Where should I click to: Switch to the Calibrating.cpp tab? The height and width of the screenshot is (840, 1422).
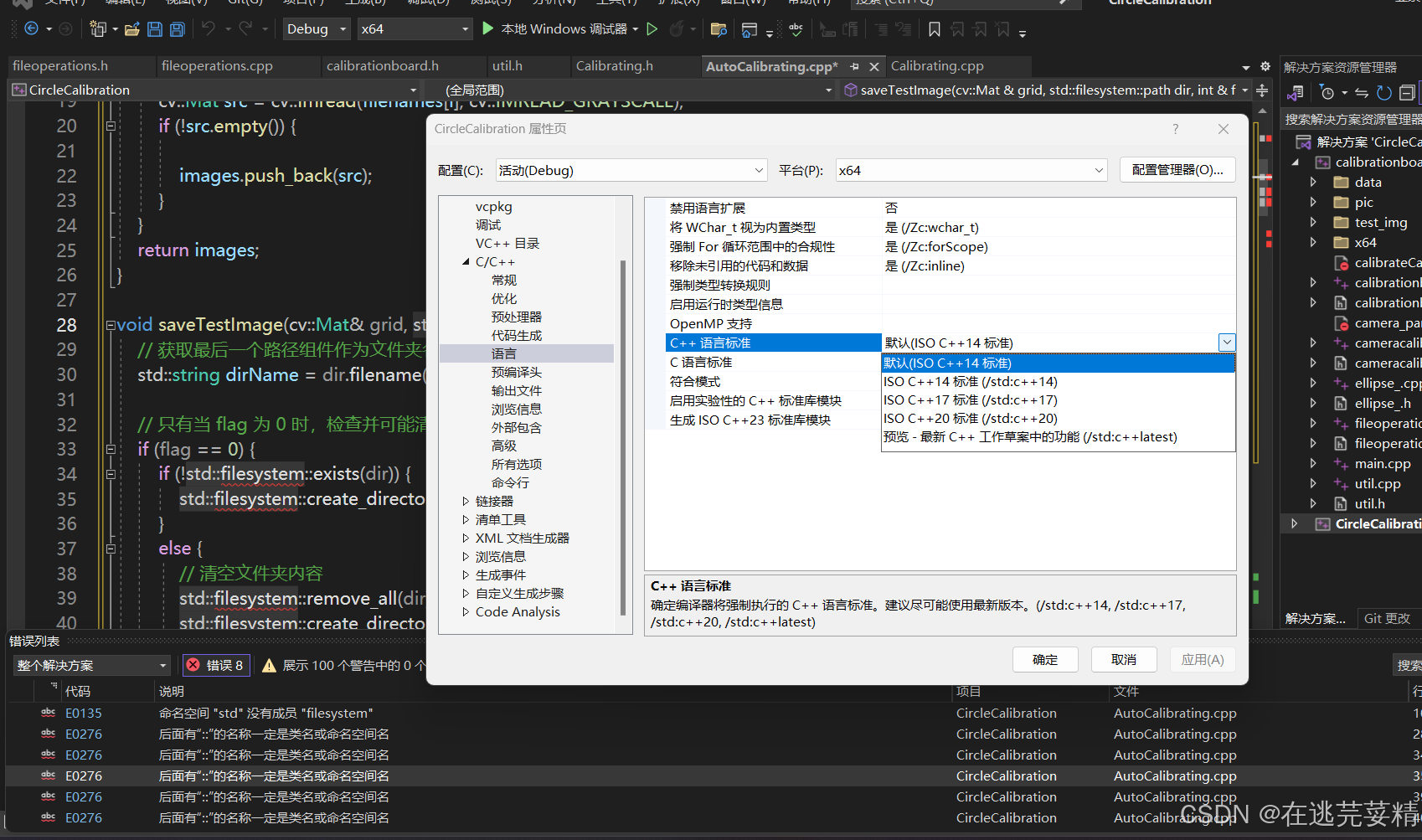click(936, 65)
